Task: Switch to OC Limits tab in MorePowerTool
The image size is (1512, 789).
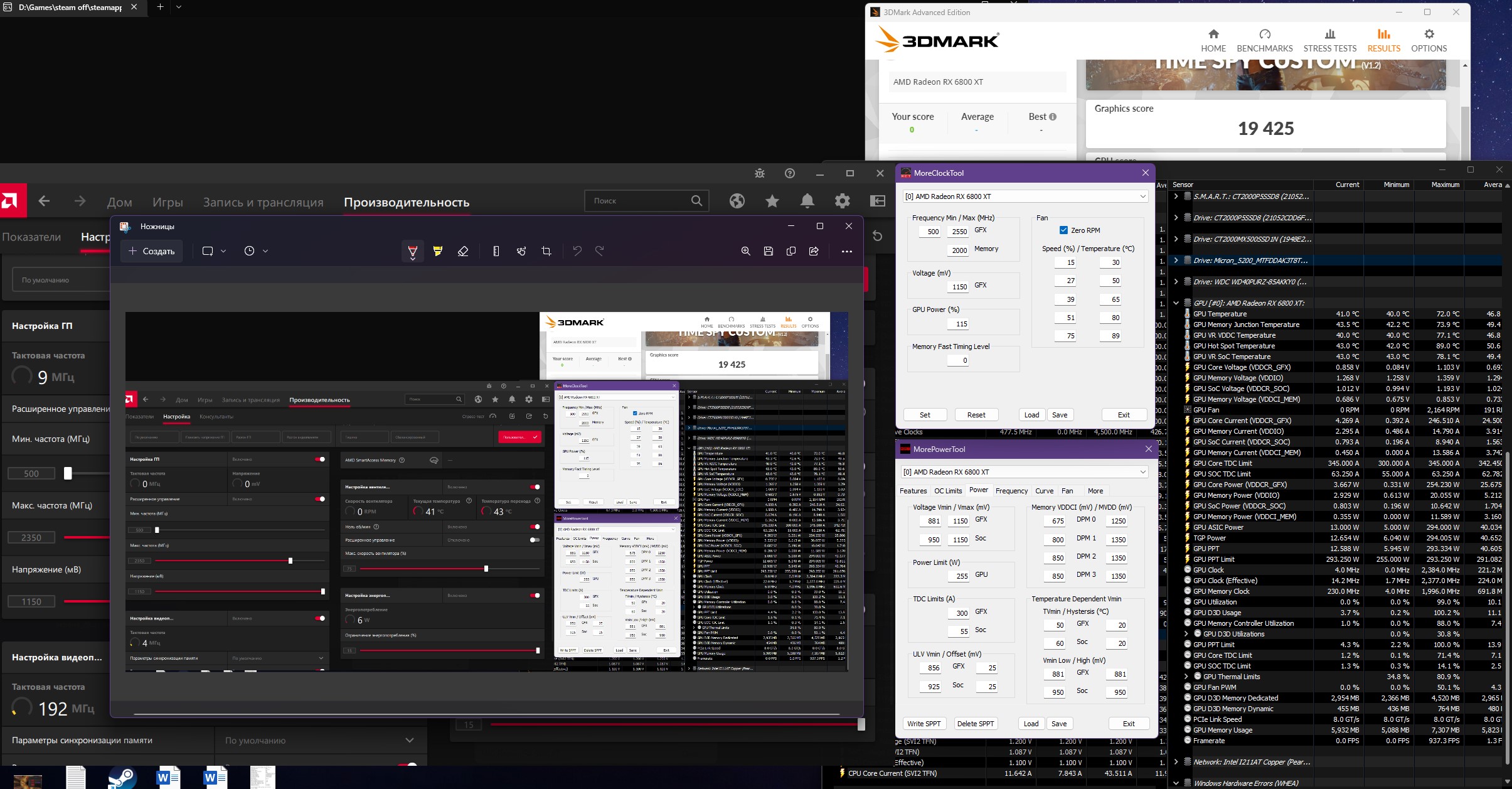Action: [x=948, y=491]
